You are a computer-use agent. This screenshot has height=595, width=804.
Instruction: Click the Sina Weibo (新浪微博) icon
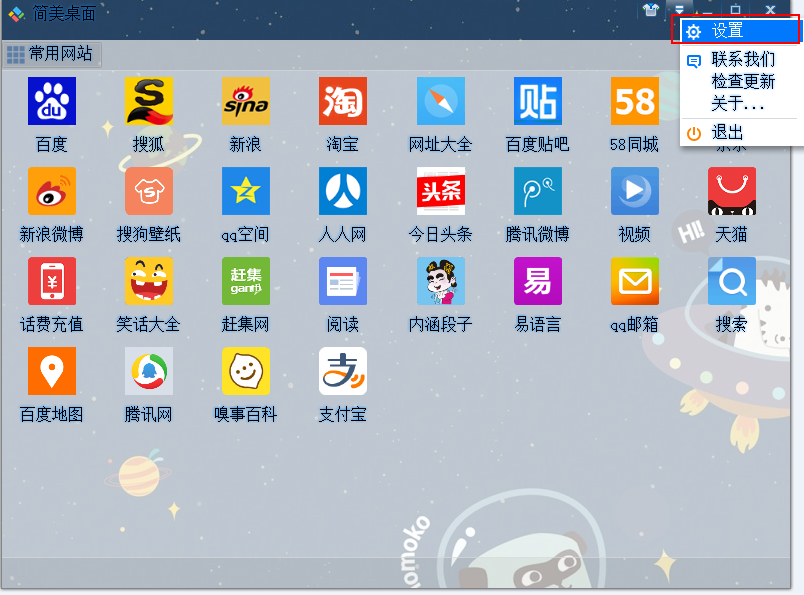(x=51, y=192)
